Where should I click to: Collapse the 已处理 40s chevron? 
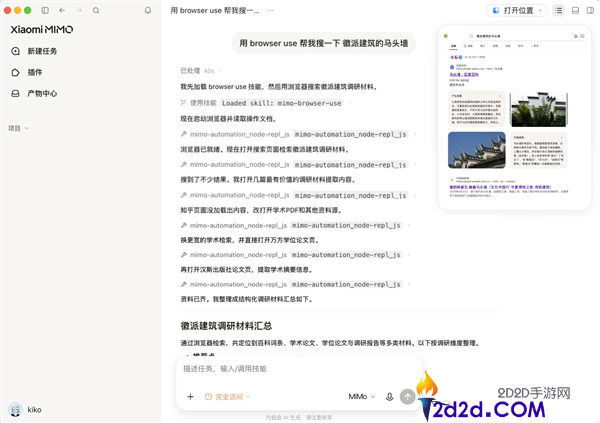click(221, 71)
